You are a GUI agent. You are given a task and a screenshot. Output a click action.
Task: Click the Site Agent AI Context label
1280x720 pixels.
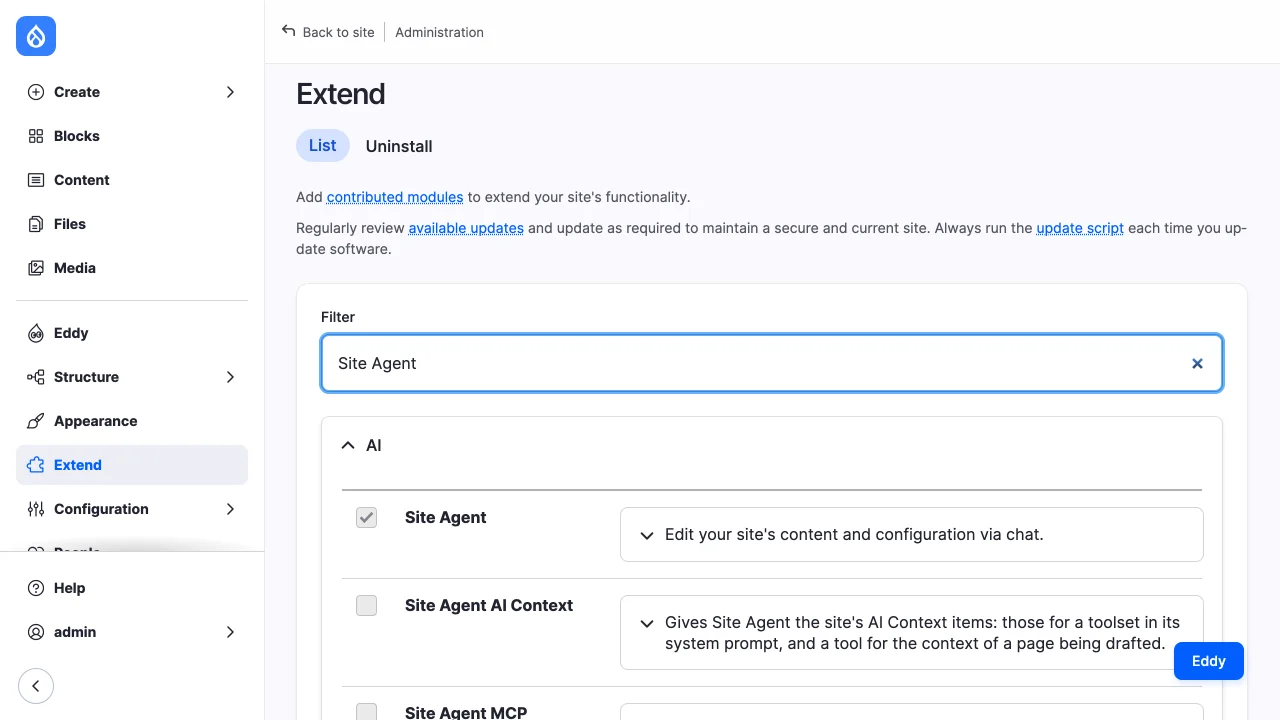[x=489, y=605]
